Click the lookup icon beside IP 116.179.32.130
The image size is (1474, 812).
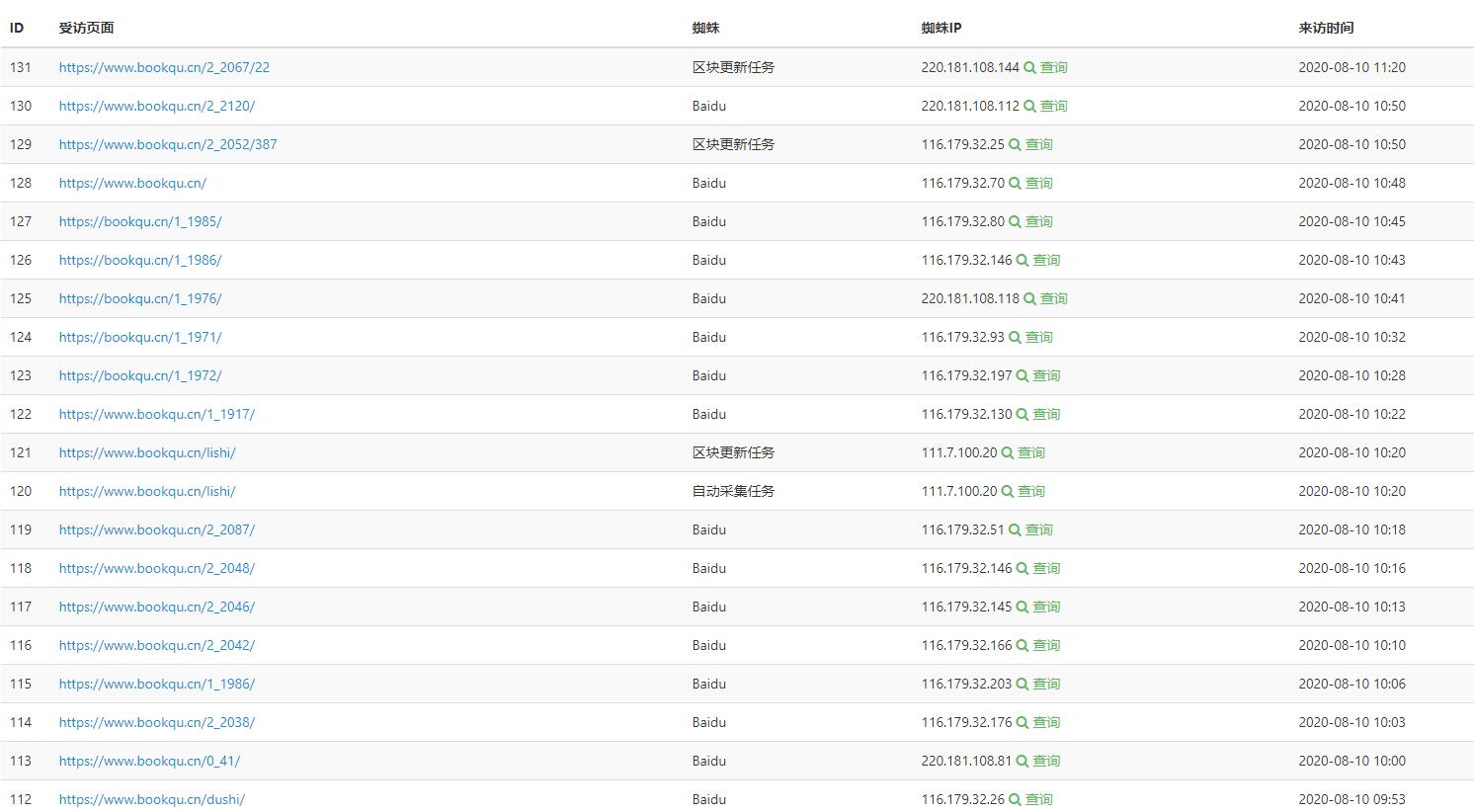[x=1023, y=414]
